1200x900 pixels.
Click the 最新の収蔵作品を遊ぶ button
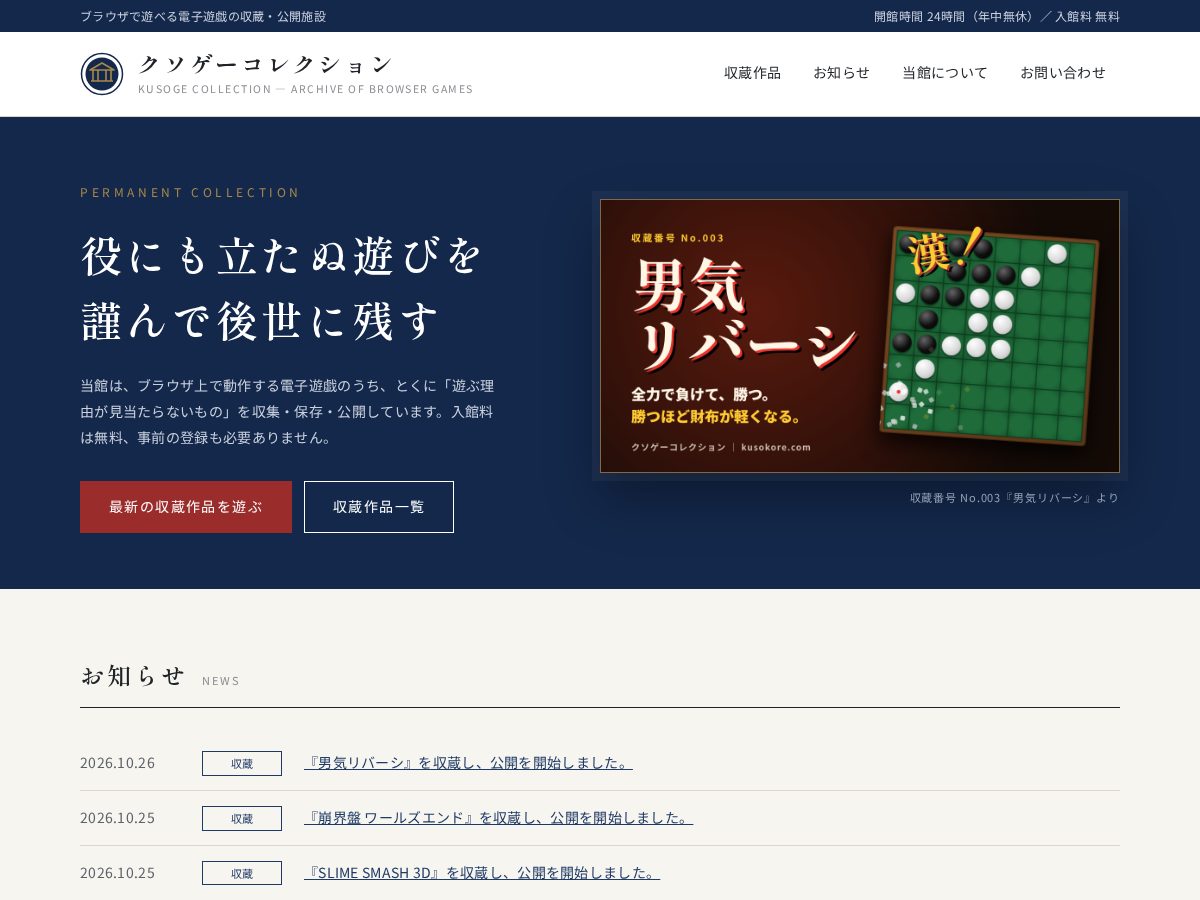186,507
